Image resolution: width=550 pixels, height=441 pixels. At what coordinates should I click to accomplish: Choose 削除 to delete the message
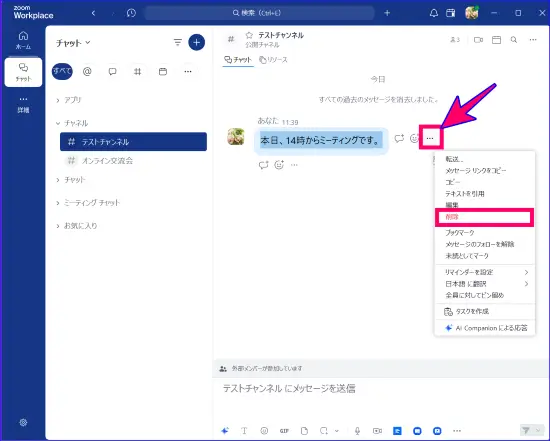point(484,217)
